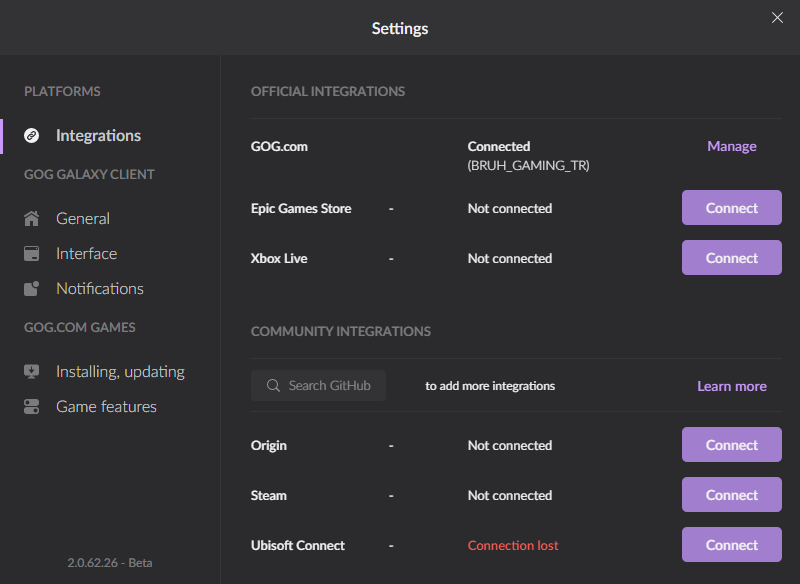The width and height of the screenshot is (800, 584).
Task: Open Game features section
Action: click(106, 406)
